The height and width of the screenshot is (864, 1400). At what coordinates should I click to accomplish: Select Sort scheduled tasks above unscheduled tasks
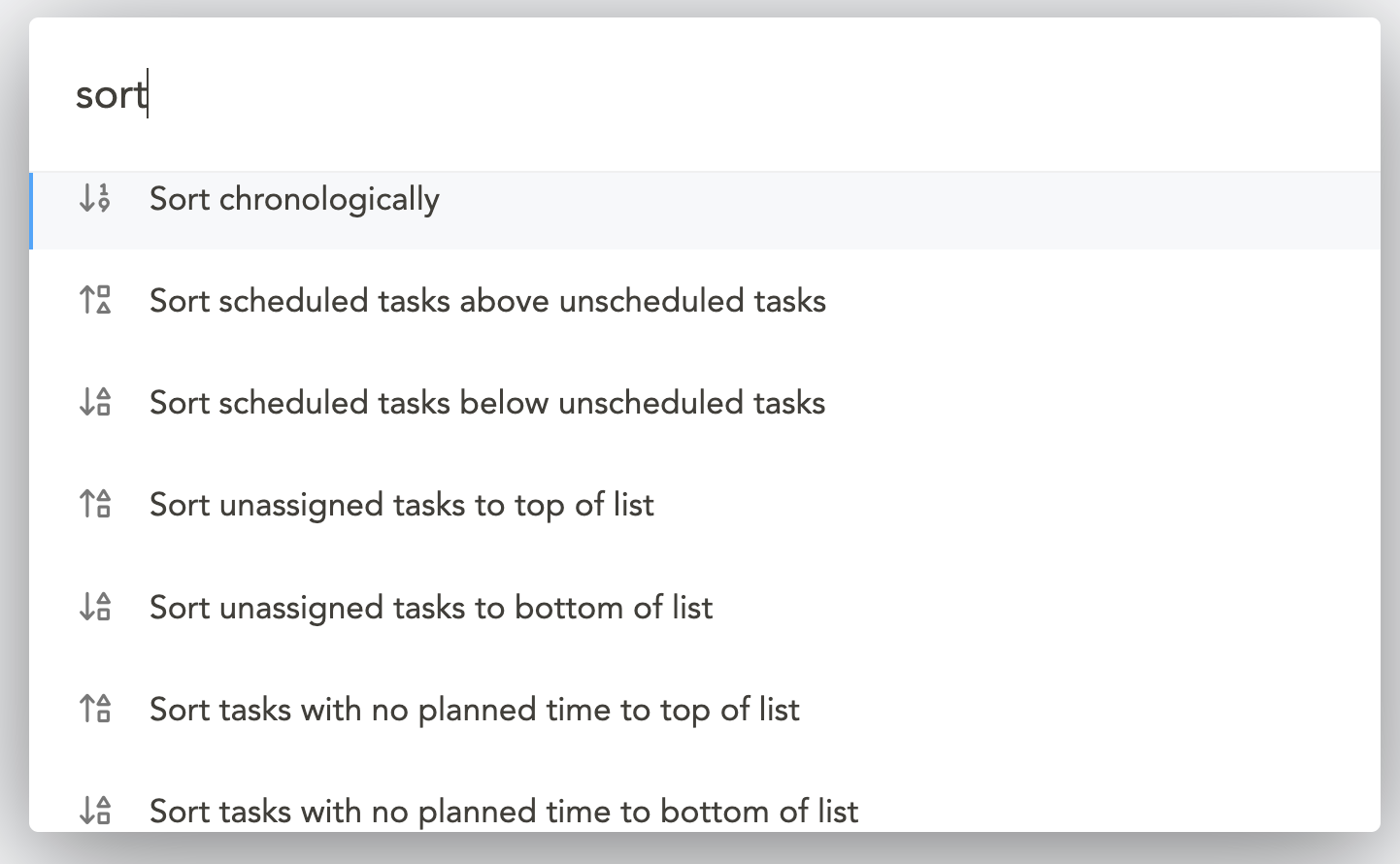pyautogui.click(x=487, y=301)
